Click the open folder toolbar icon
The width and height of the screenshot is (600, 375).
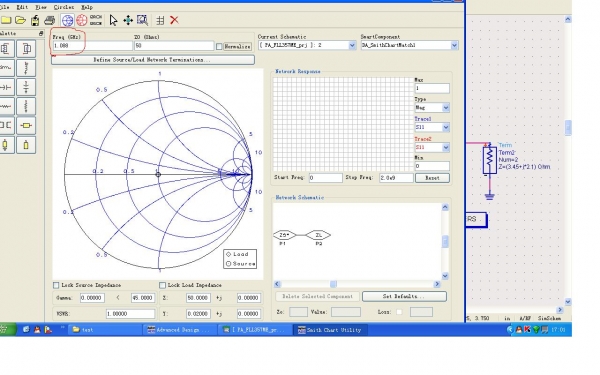[x=20, y=20]
